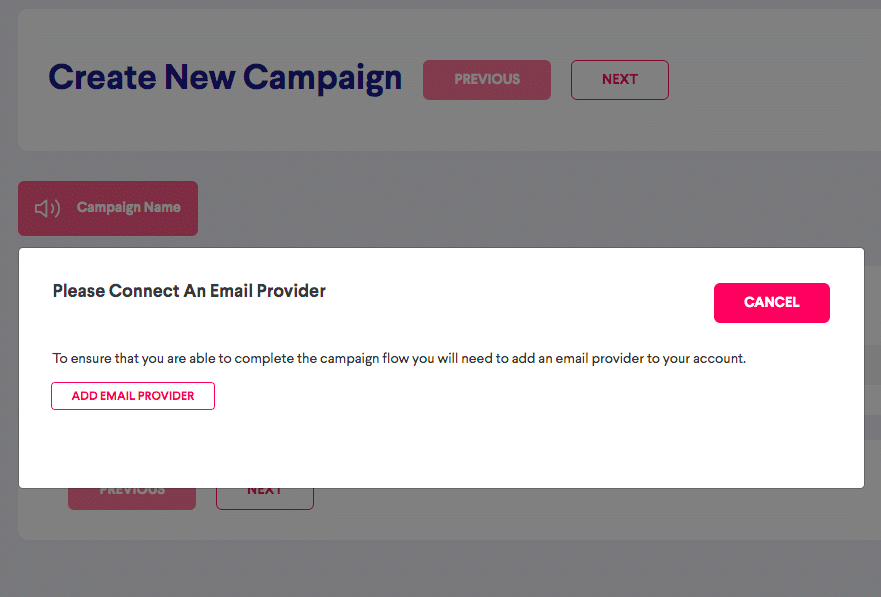Go to NEXT step in header
Image resolution: width=881 pixels, height=597 pixels.
pyautogui.click(x=620, y=80)
